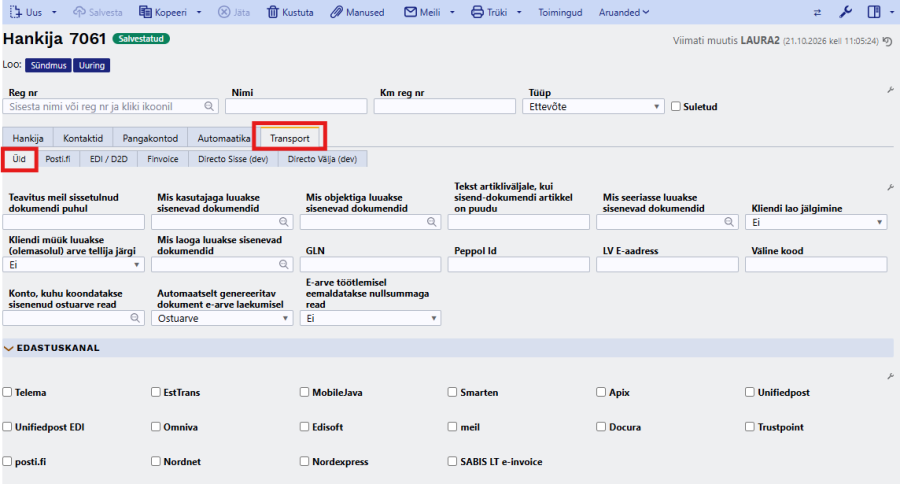Open the Finvoice subtab
The height and width of the screenshot is (484, 900).
click(162, 159)
